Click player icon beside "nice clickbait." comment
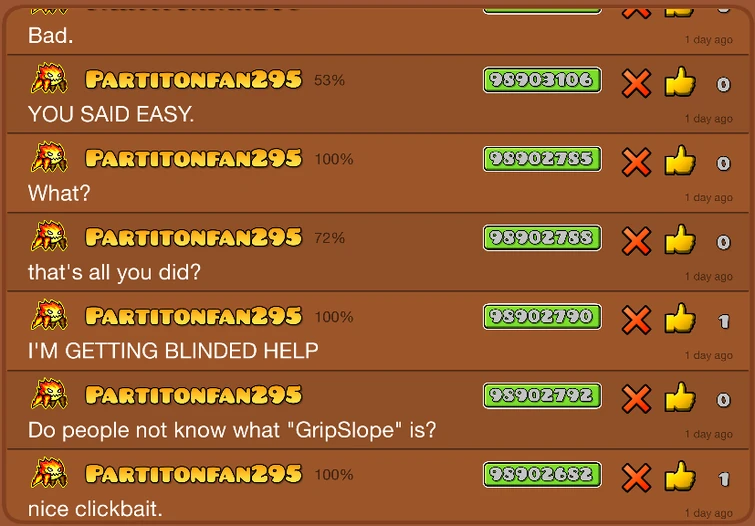 pos(49,473)
